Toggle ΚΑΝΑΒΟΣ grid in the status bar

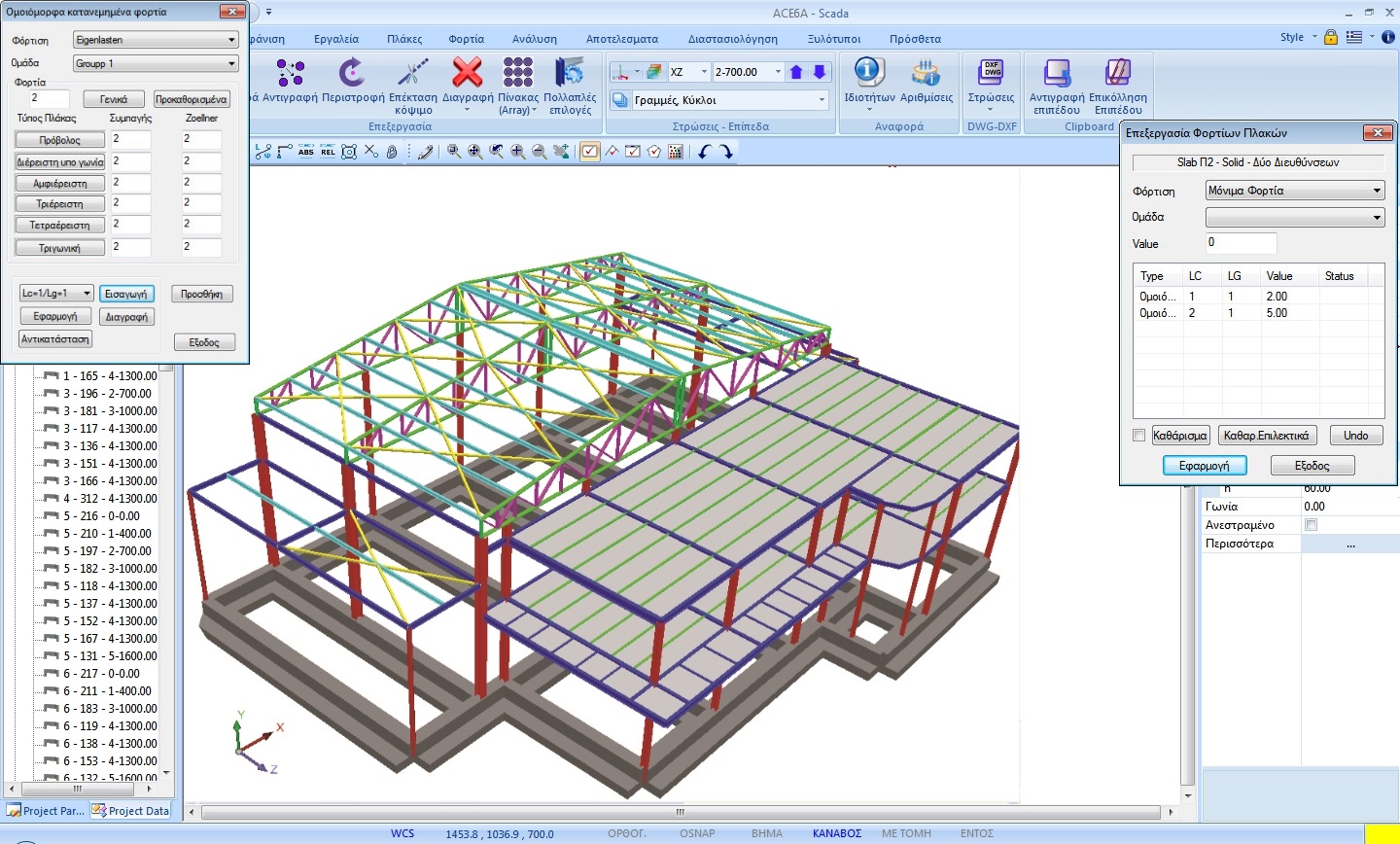[836, 833]
